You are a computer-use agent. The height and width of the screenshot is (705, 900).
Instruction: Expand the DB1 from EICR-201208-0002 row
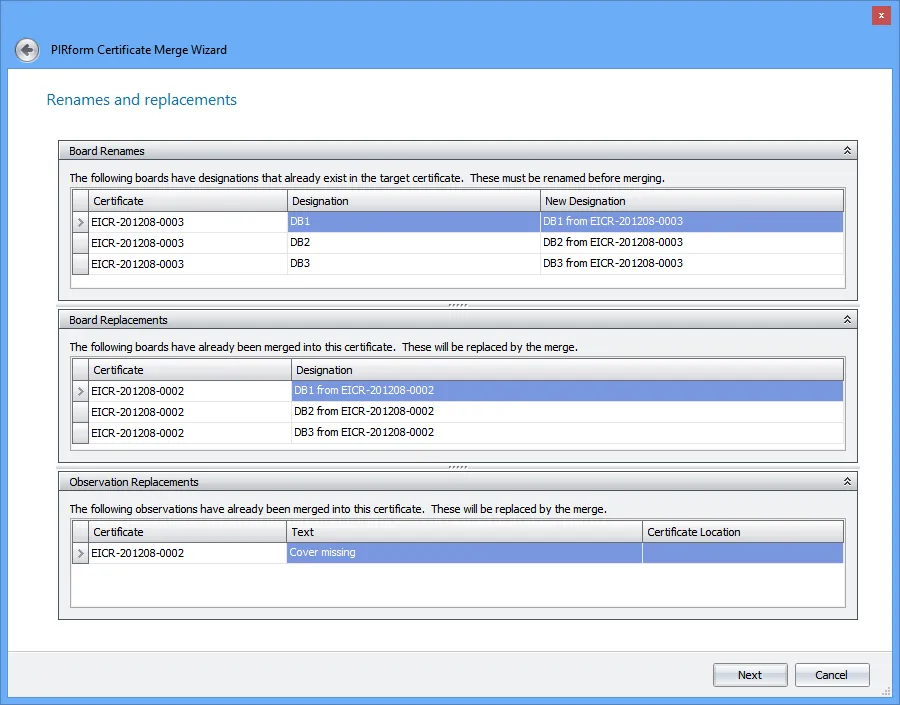pos(78,390)
